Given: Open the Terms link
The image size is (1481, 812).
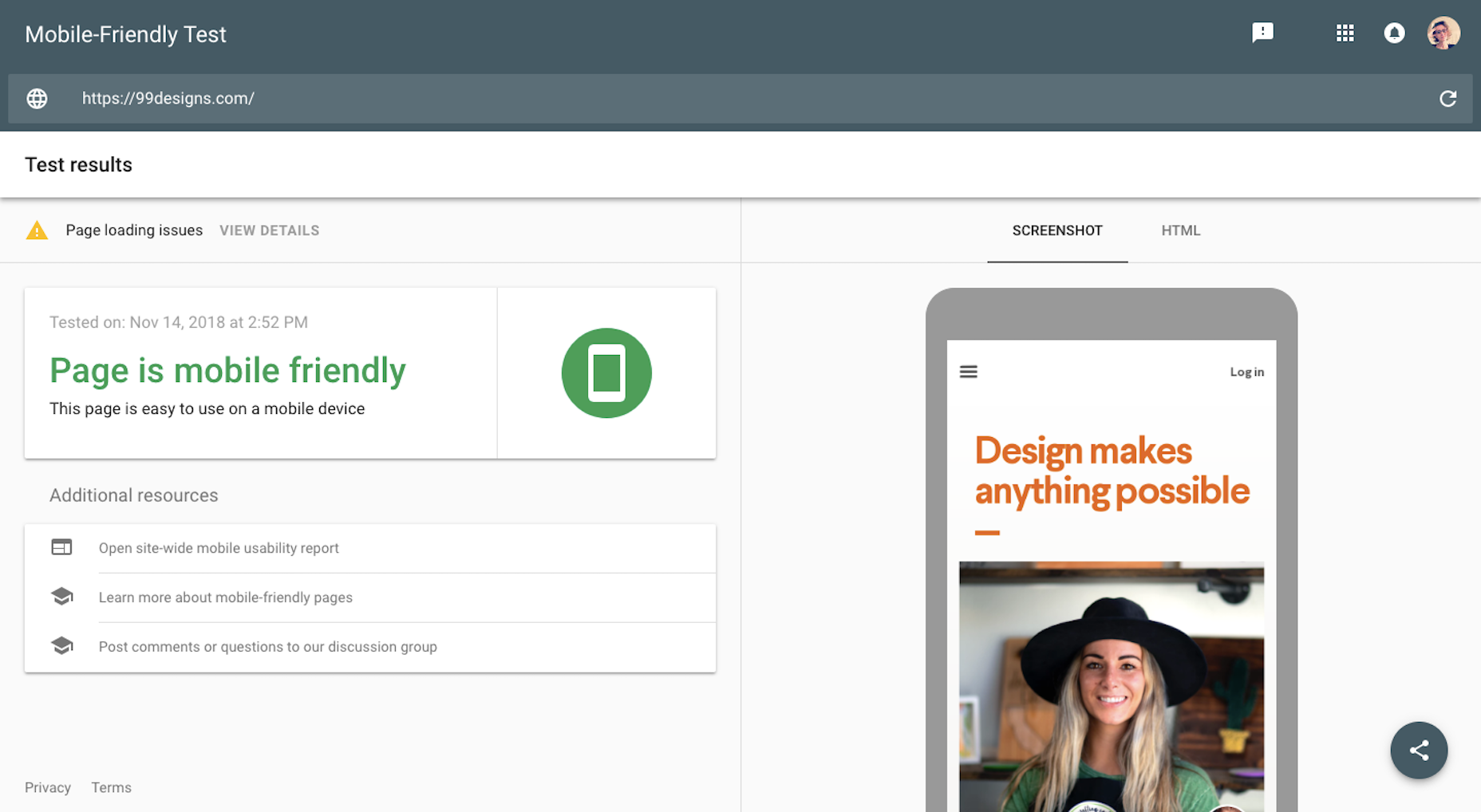Looking at the screenshot, I should pyautogui.click(x=111, y=787).
